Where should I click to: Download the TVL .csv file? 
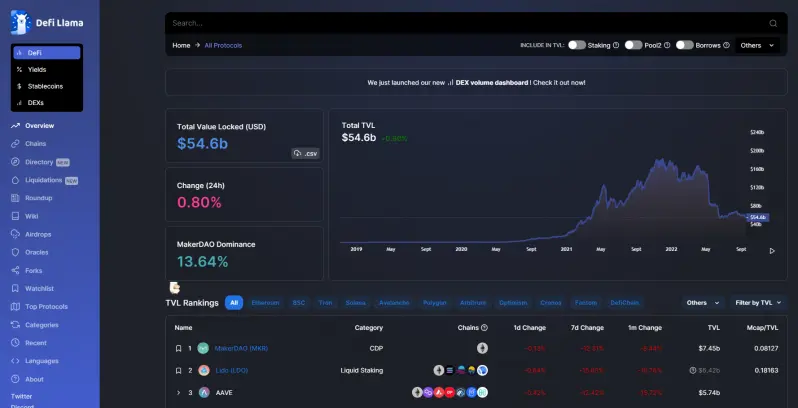305,153
